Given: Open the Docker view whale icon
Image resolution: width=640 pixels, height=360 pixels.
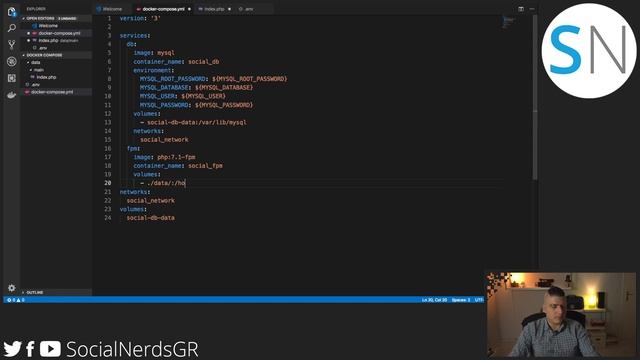Looking at the screenshot, I should pyautogui.click(x=11, y=95).
